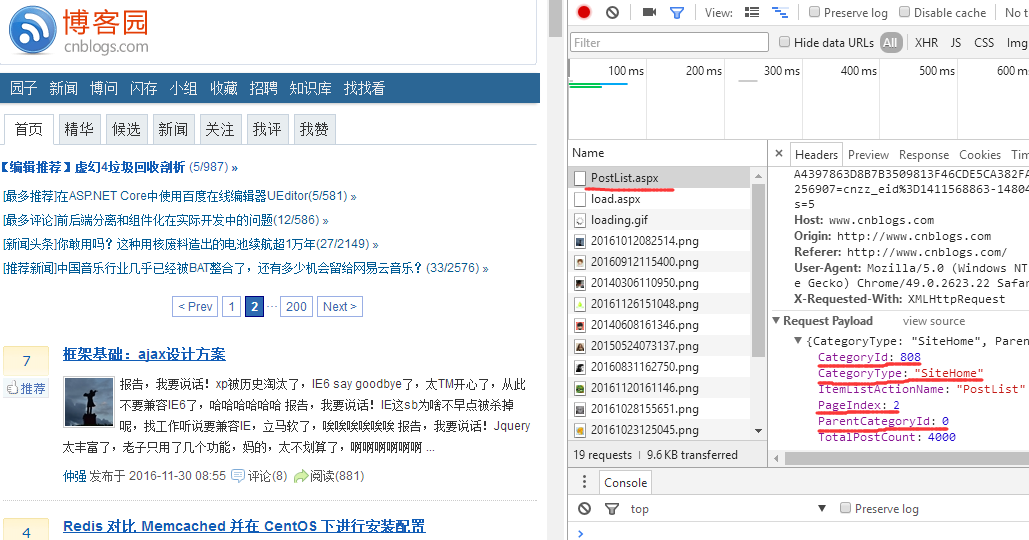Open the Console drawer tab
The image size is (1029, 540).
pos(625,482)
